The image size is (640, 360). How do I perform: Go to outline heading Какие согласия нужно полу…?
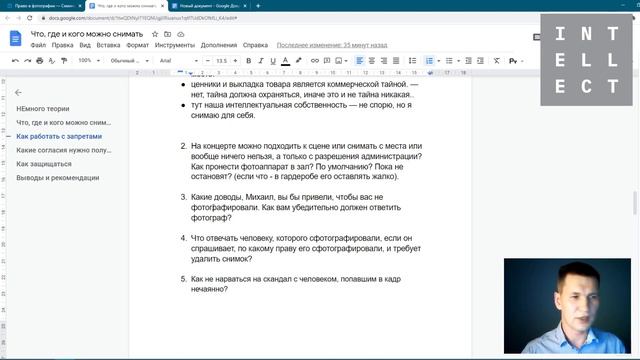64,150
